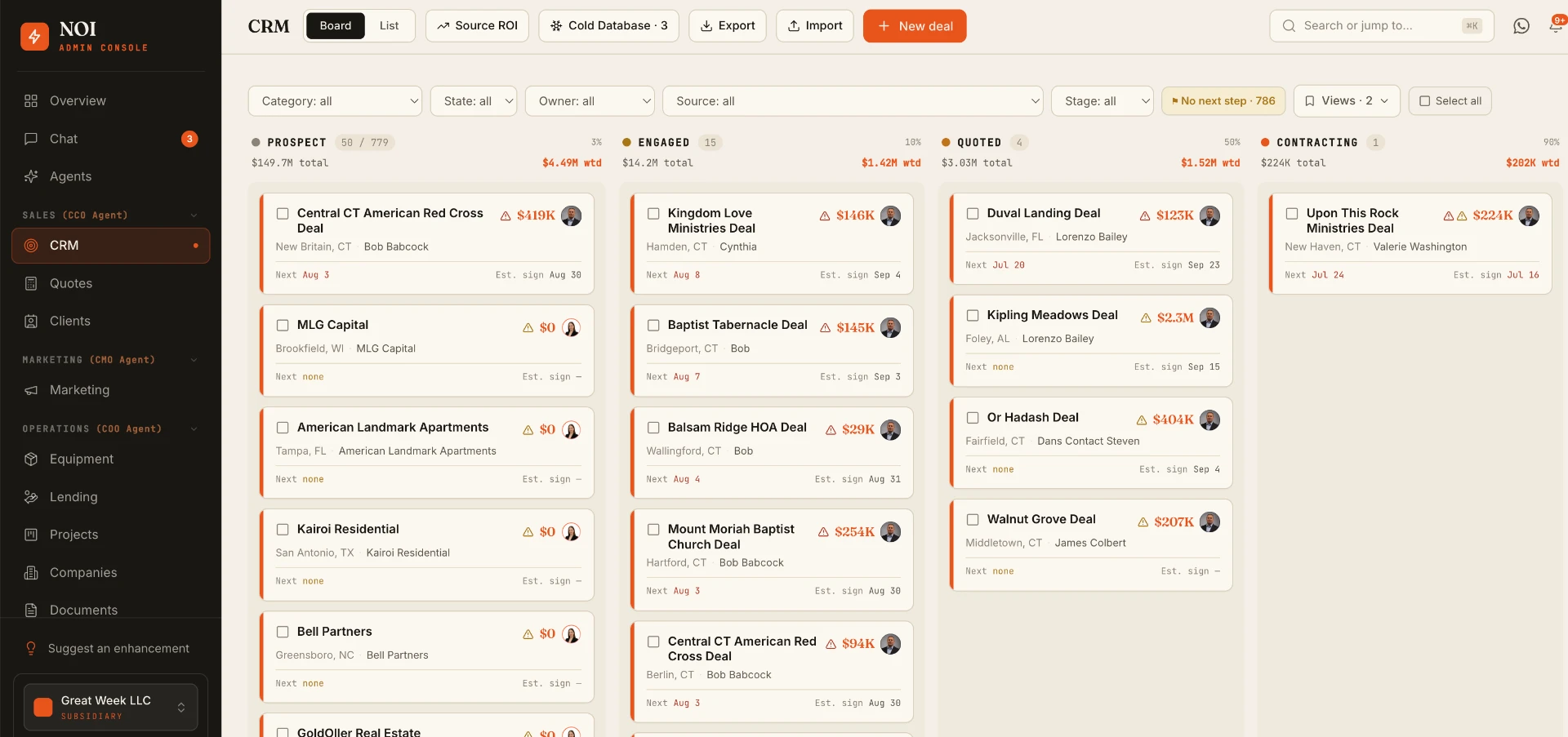This screenshot has width=1568, height=737.
Task: Open the Great Week LLC subsidiary switcher
Action: 111,707
